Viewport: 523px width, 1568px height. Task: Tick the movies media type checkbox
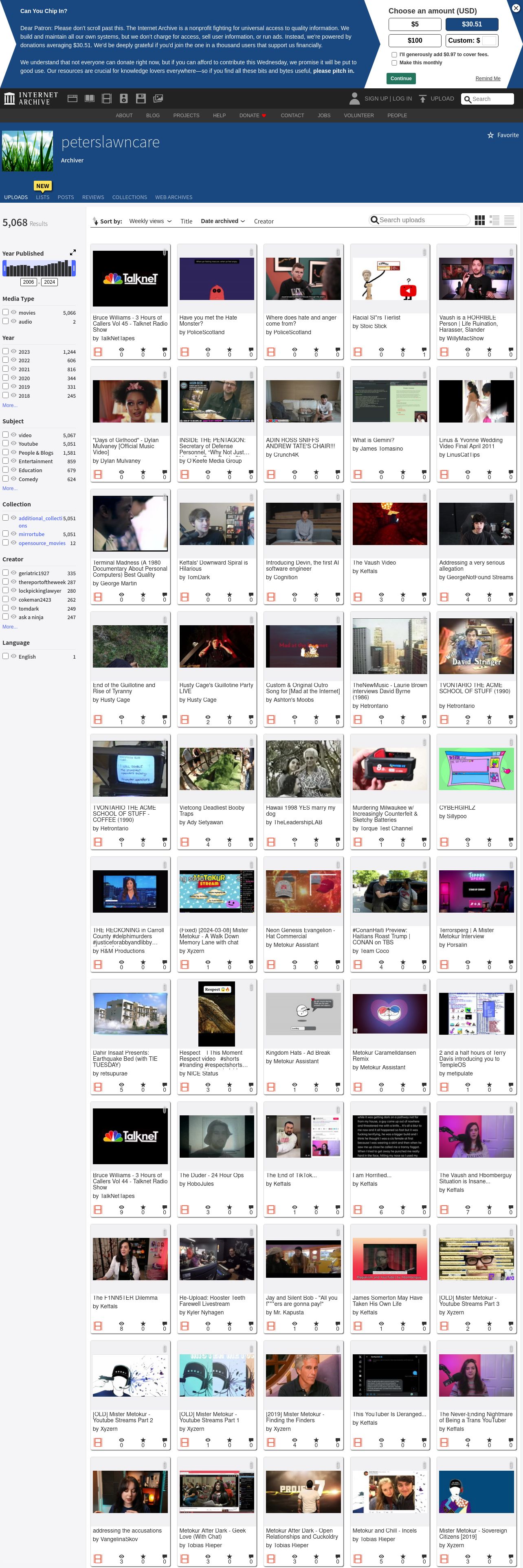point(5,312)
